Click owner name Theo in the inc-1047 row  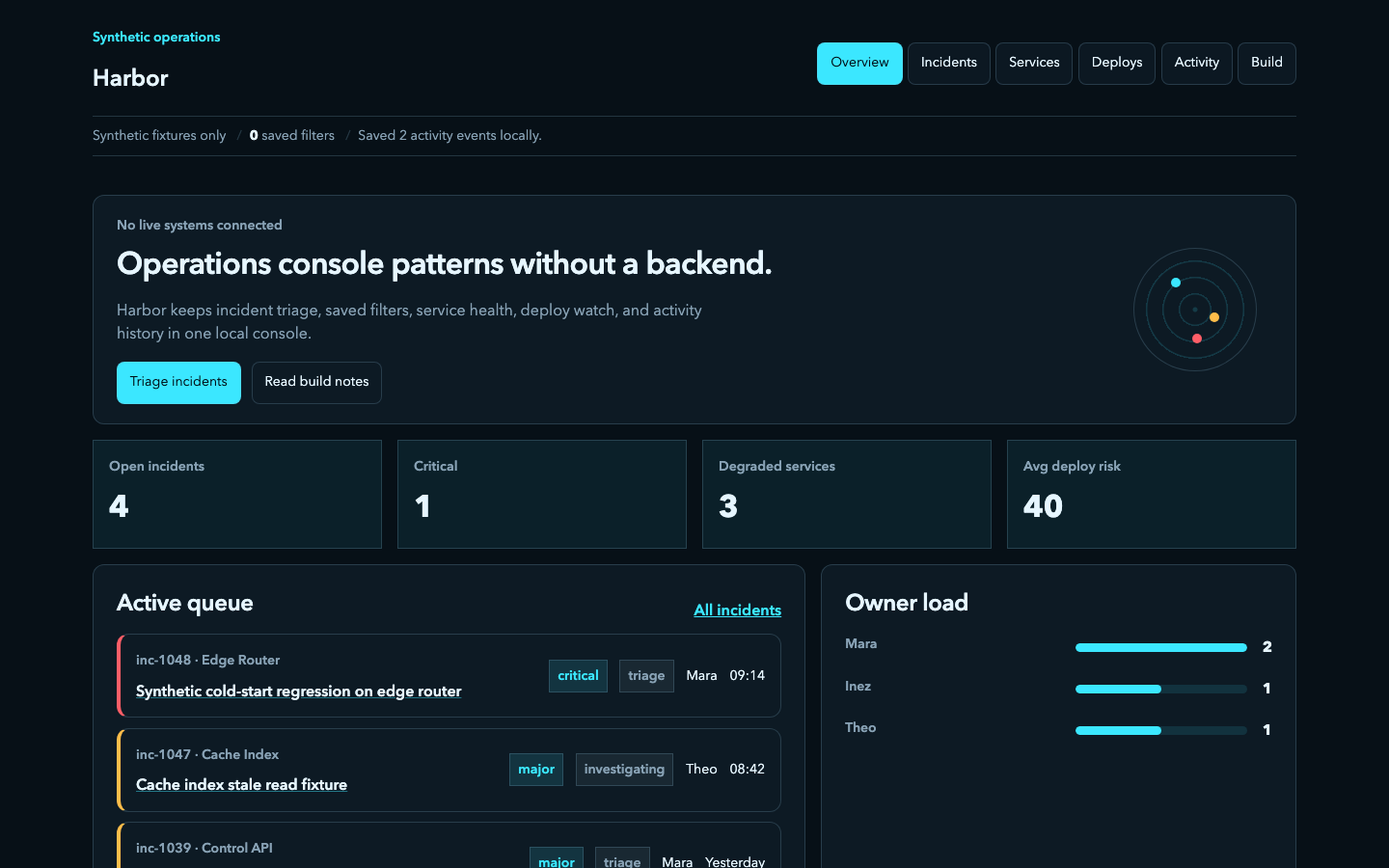(x=701, y=770)
